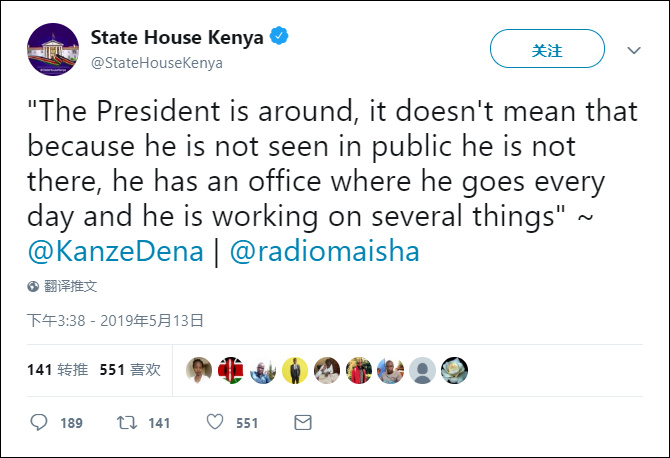Image resolution: width=670 pixels, height=458 pixels.
Task: Click the reply speech bubble icon
Action: (x=39, y=423)
